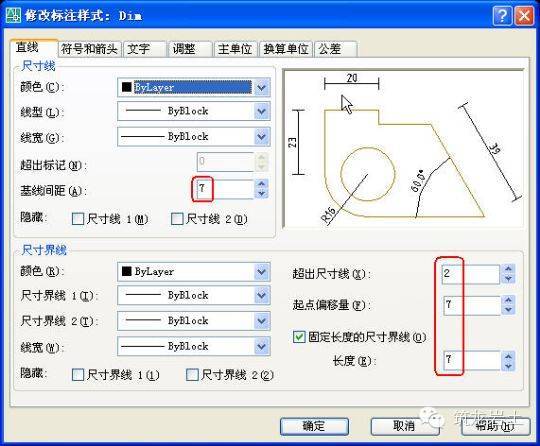Click the dimension style preview image
The width and height of the screenshot is (540, 446).
(403, 149)
